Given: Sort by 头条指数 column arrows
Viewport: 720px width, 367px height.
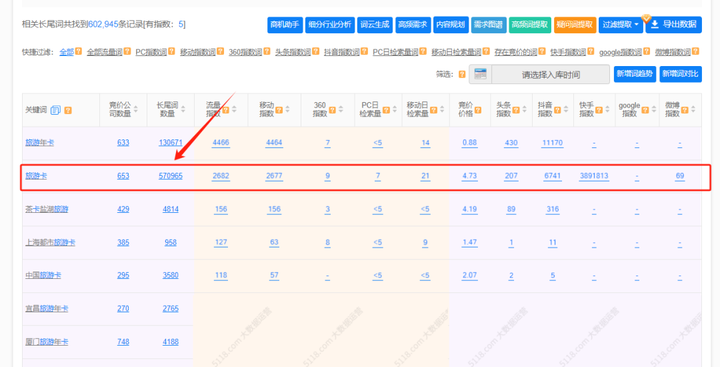Looking at the screenshot, I should click(x=524, y=109).
